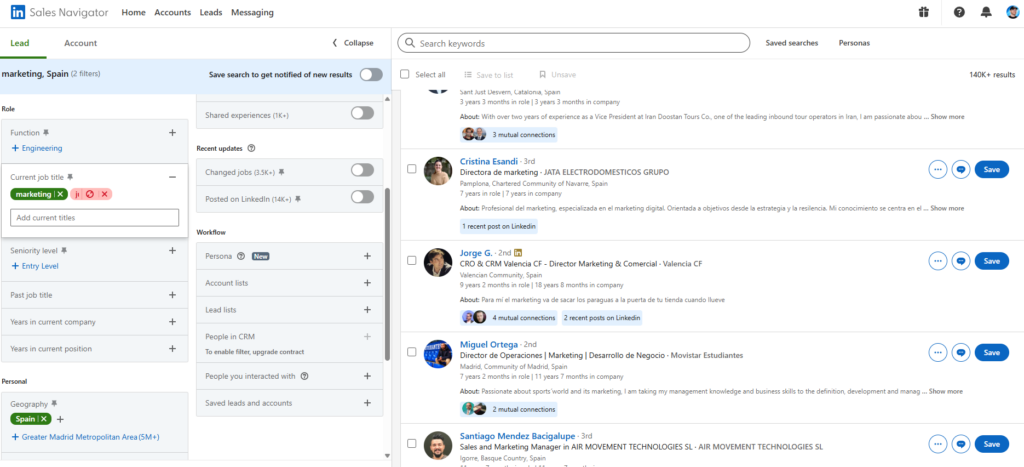The image size is (1024, 467).
Task: Expand Saved leads and accounts filter
Action: click(x=367, y=403)
